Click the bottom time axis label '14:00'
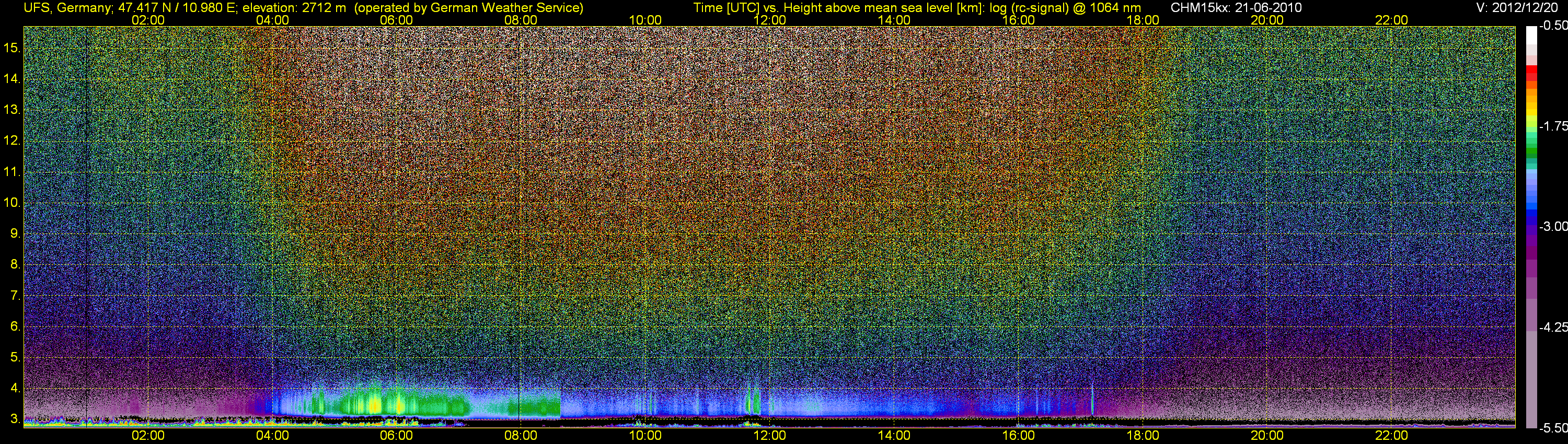Image resolution: width=1568 pixels, height=444 pixels. click(x=894, y=436)
